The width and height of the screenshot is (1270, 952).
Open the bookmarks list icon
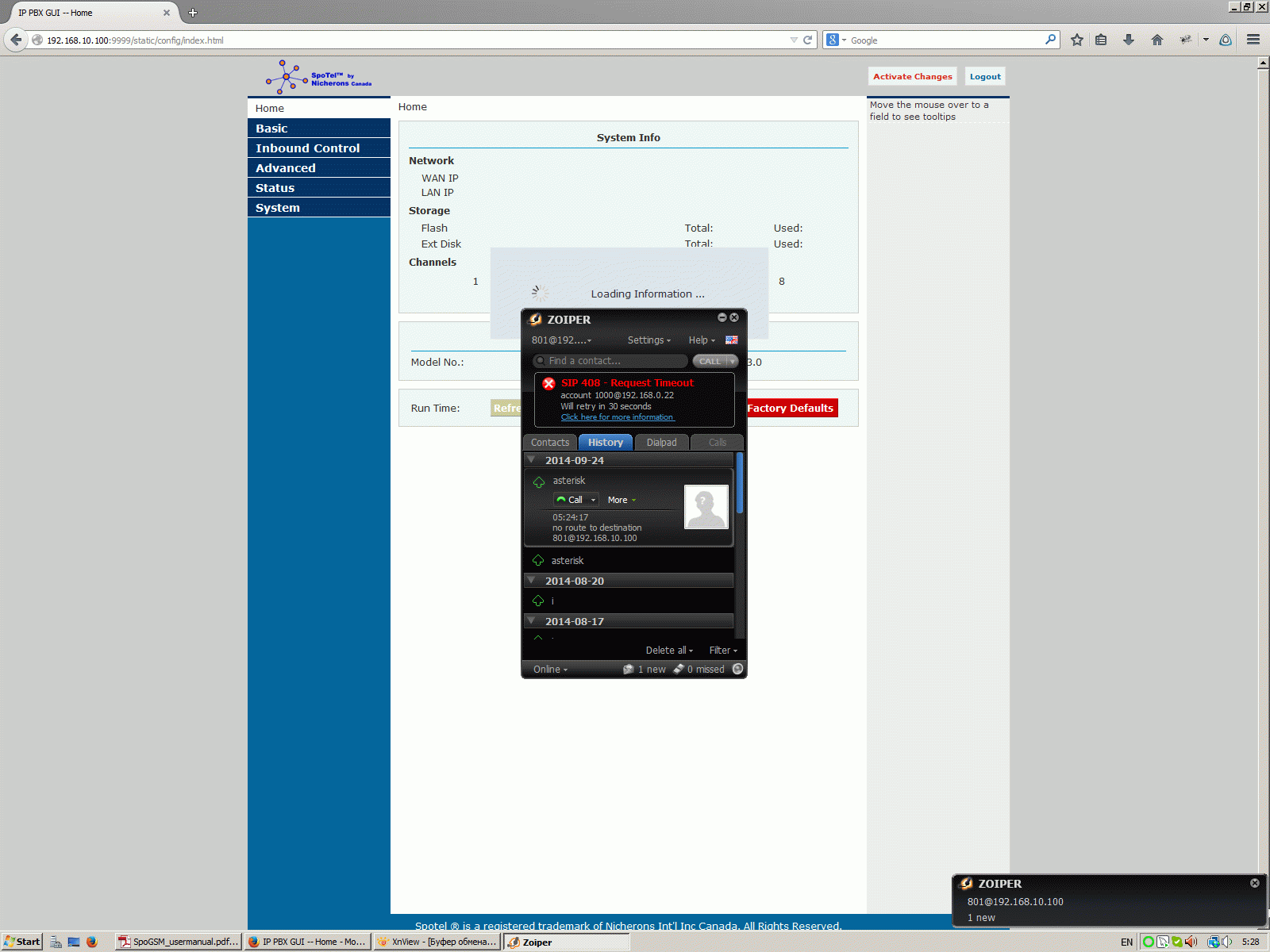click(x=1101, y=40)
